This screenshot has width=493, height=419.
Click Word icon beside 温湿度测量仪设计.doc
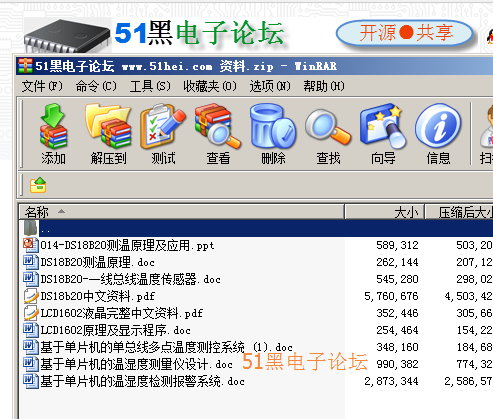(x=30, y=364)
